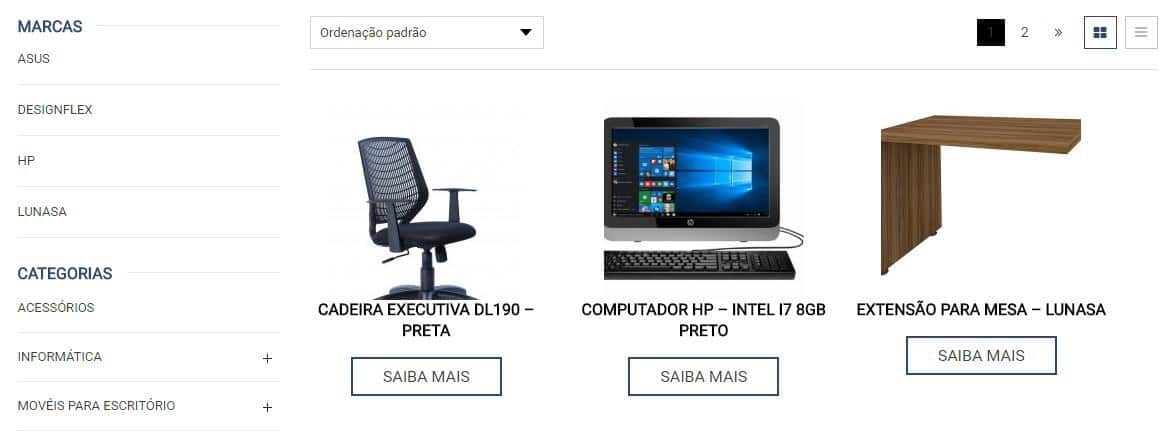The width and height of the screenshot is (1167, 442).
Task: Filter by HP brand
Action: (x=26, y=161)
